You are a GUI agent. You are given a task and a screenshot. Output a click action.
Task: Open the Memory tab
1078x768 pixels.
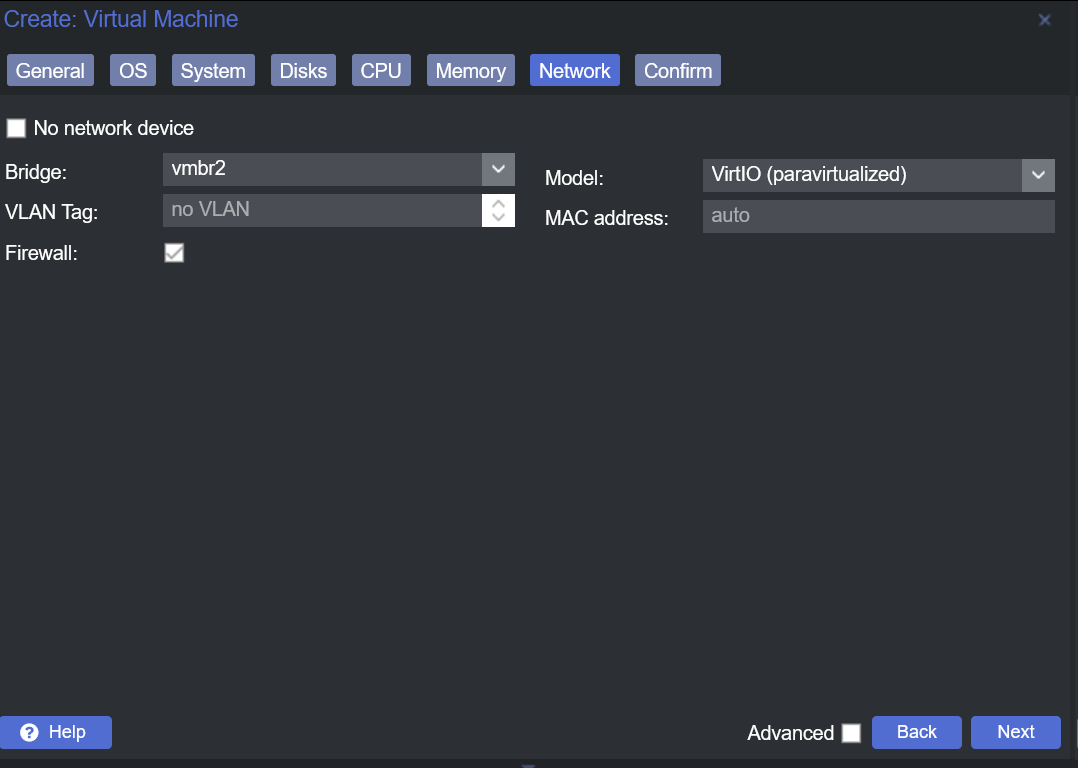tap(470, 71)
